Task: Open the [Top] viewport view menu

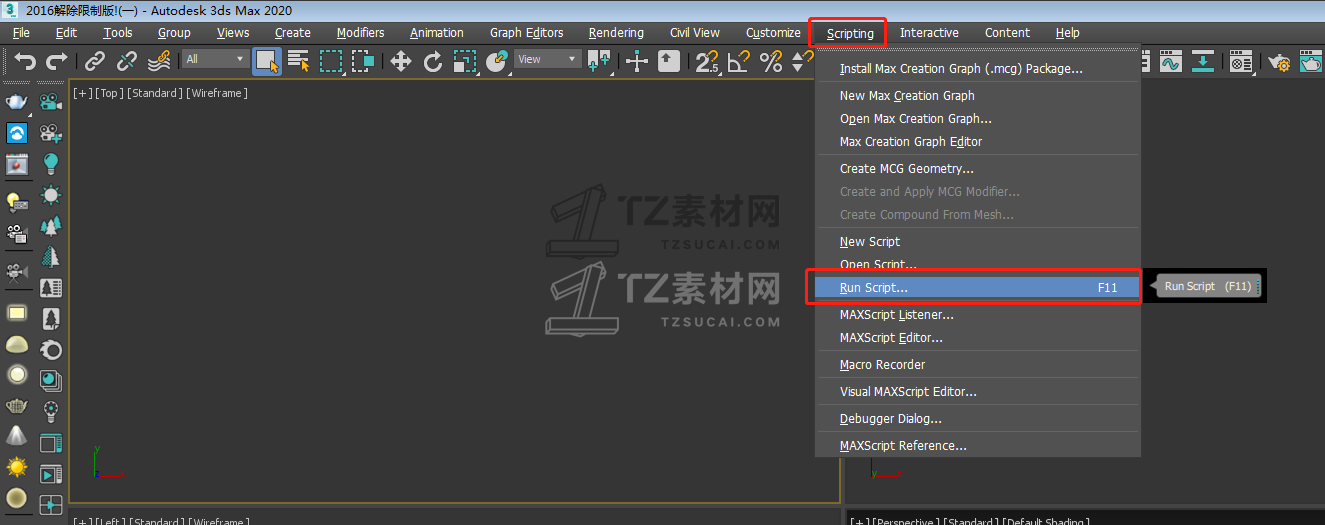Action: point(108,93)
